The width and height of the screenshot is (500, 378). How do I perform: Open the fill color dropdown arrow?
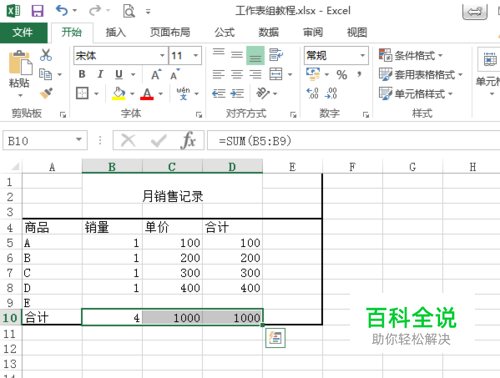click(132, 94)
